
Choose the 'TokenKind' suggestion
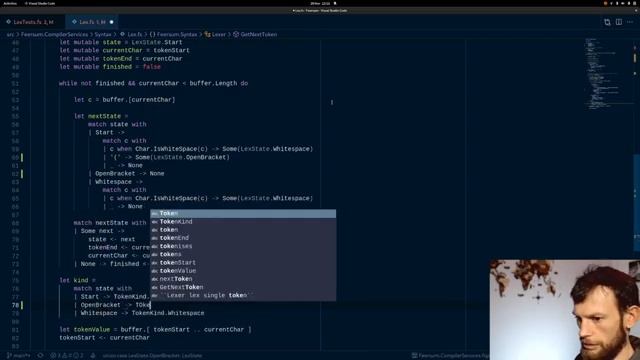pyautogui.click(x=243, y=222)
